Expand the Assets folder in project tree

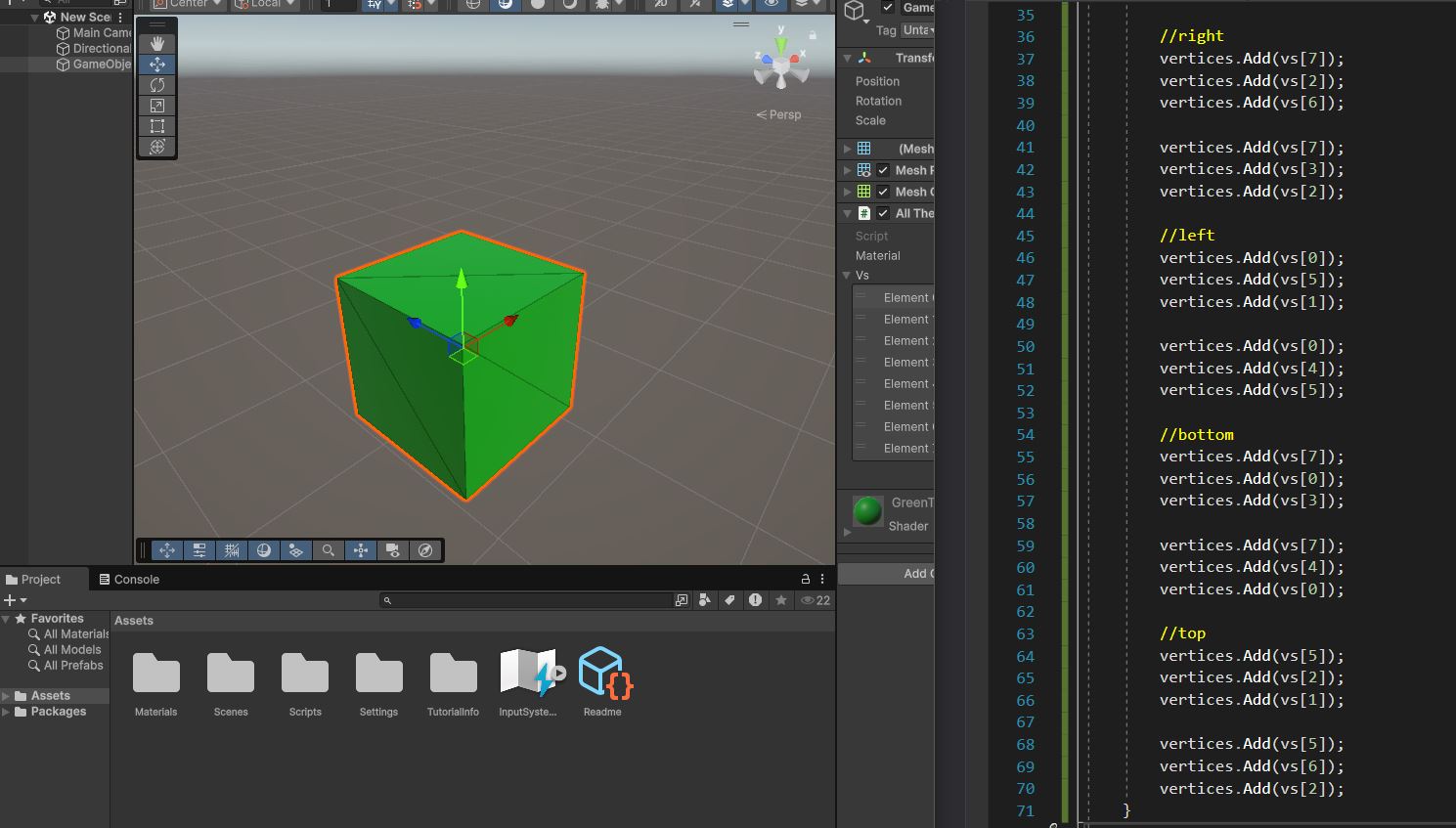[x=6, y=696]
